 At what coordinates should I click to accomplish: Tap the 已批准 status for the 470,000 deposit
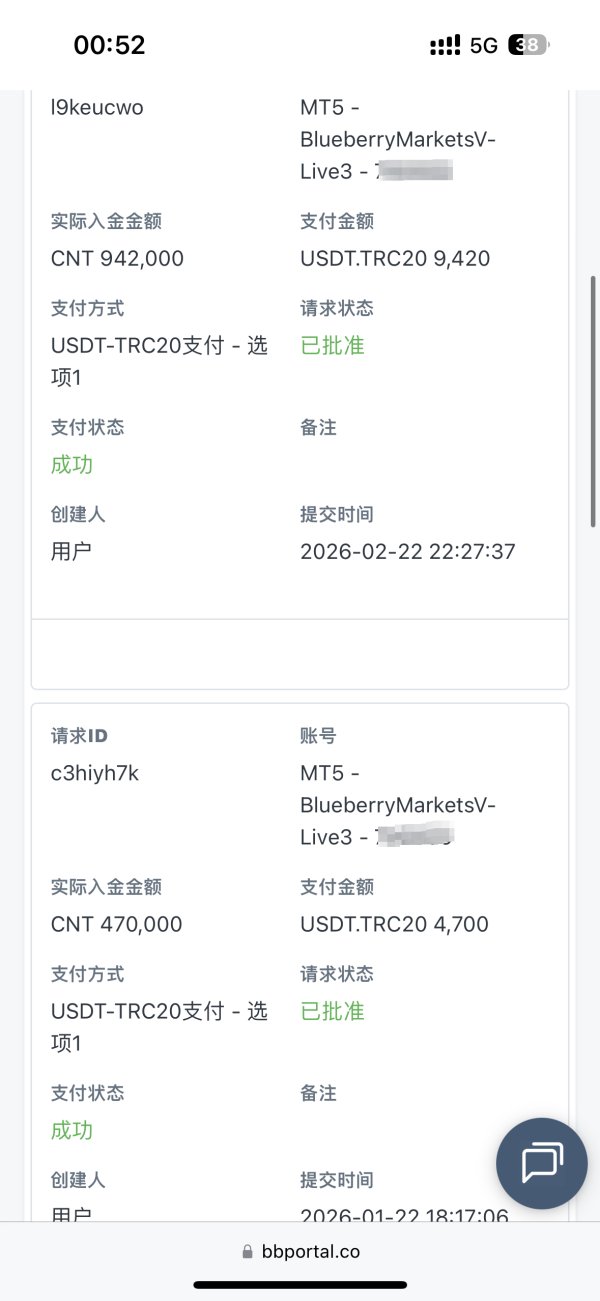[332, 1012]
